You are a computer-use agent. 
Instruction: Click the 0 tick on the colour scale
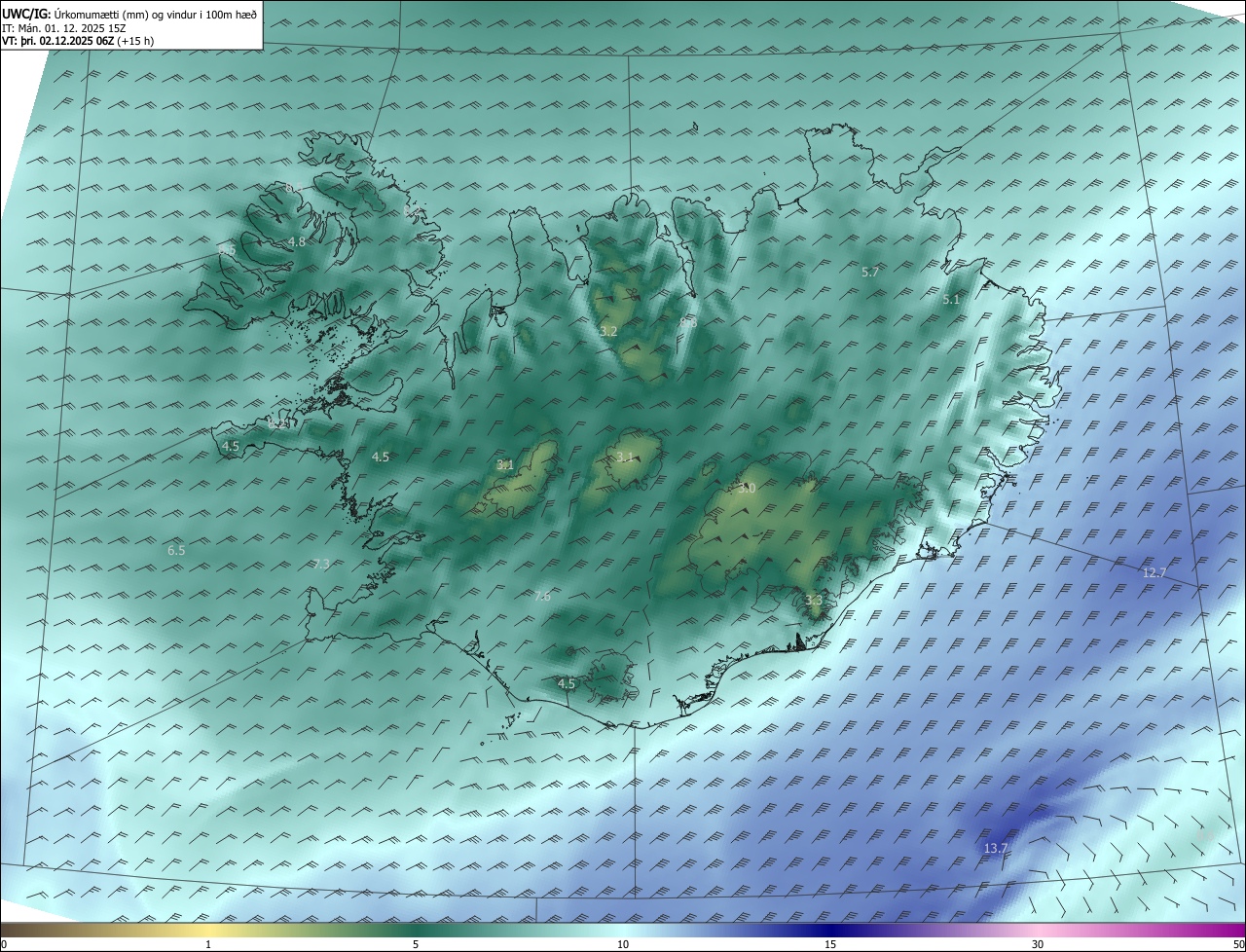tap(3, 944)
